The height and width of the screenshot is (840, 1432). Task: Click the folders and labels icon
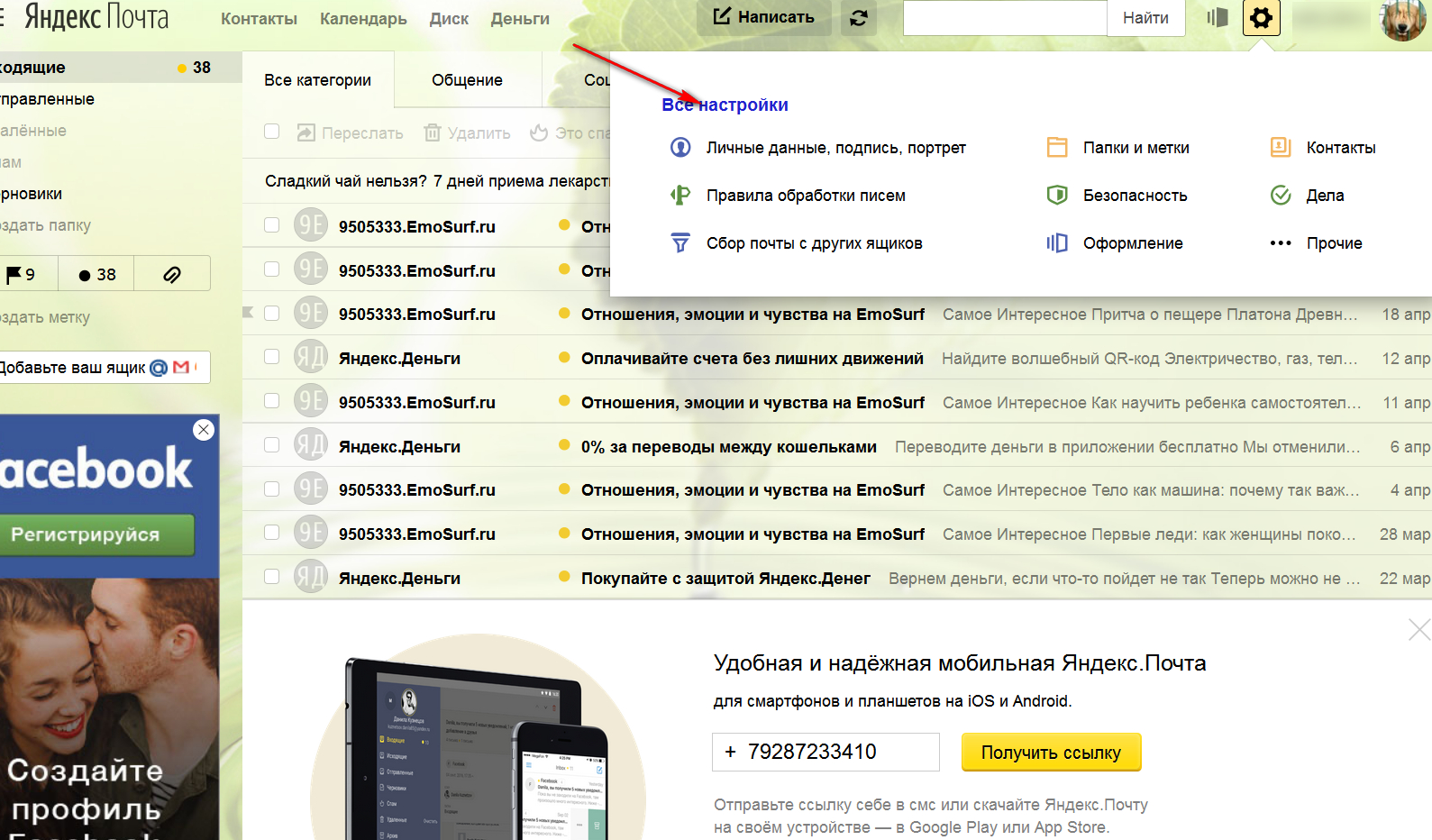[x=1057, y=148]
